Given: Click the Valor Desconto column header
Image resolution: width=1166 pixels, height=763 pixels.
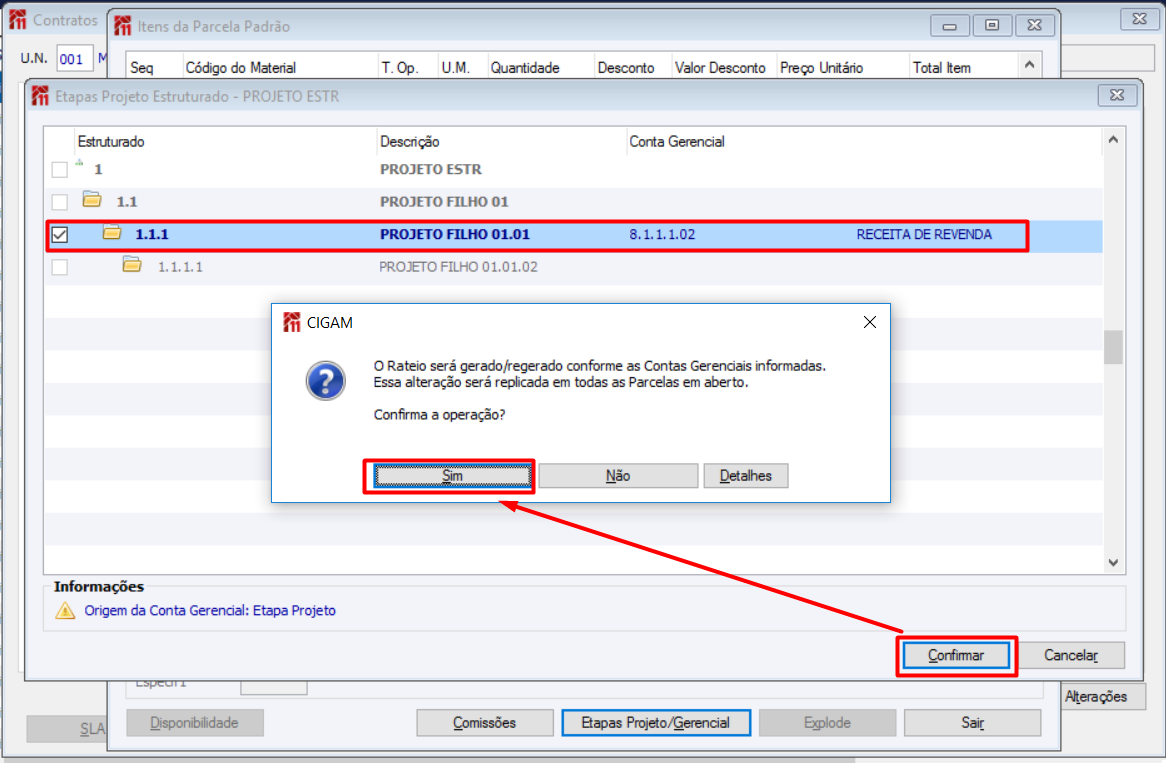Looking at the screenshot, I should click(720, 68).
